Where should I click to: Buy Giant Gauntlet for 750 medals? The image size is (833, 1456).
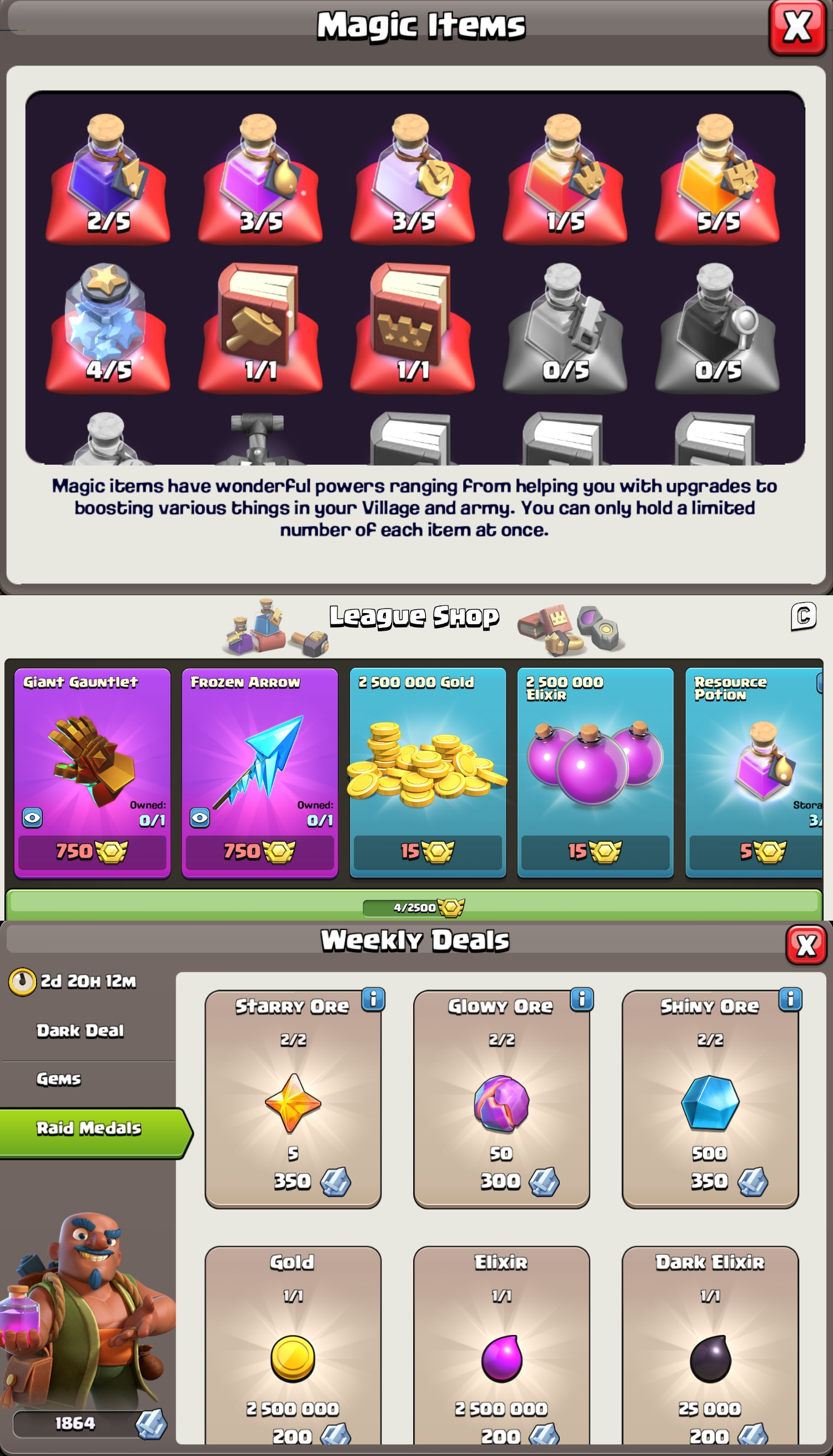pos(92,852)
